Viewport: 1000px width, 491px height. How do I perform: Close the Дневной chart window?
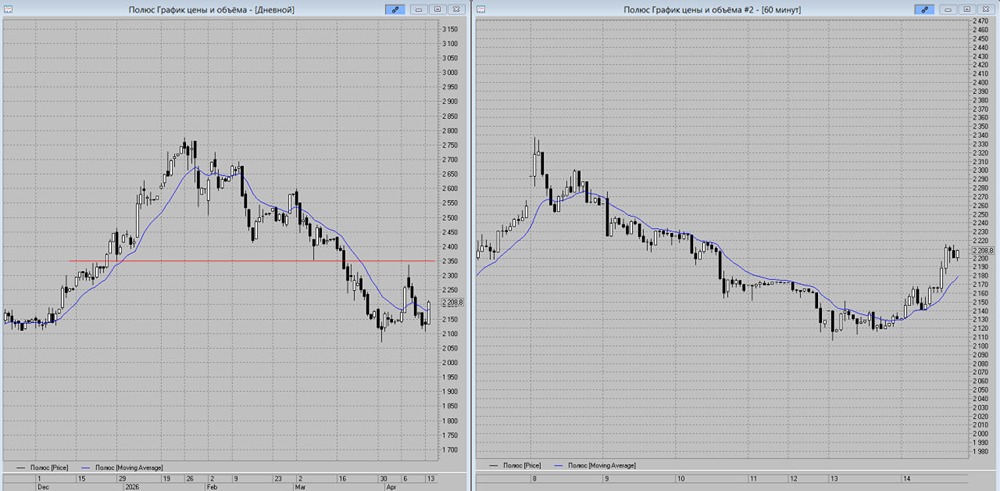point(457,10)
